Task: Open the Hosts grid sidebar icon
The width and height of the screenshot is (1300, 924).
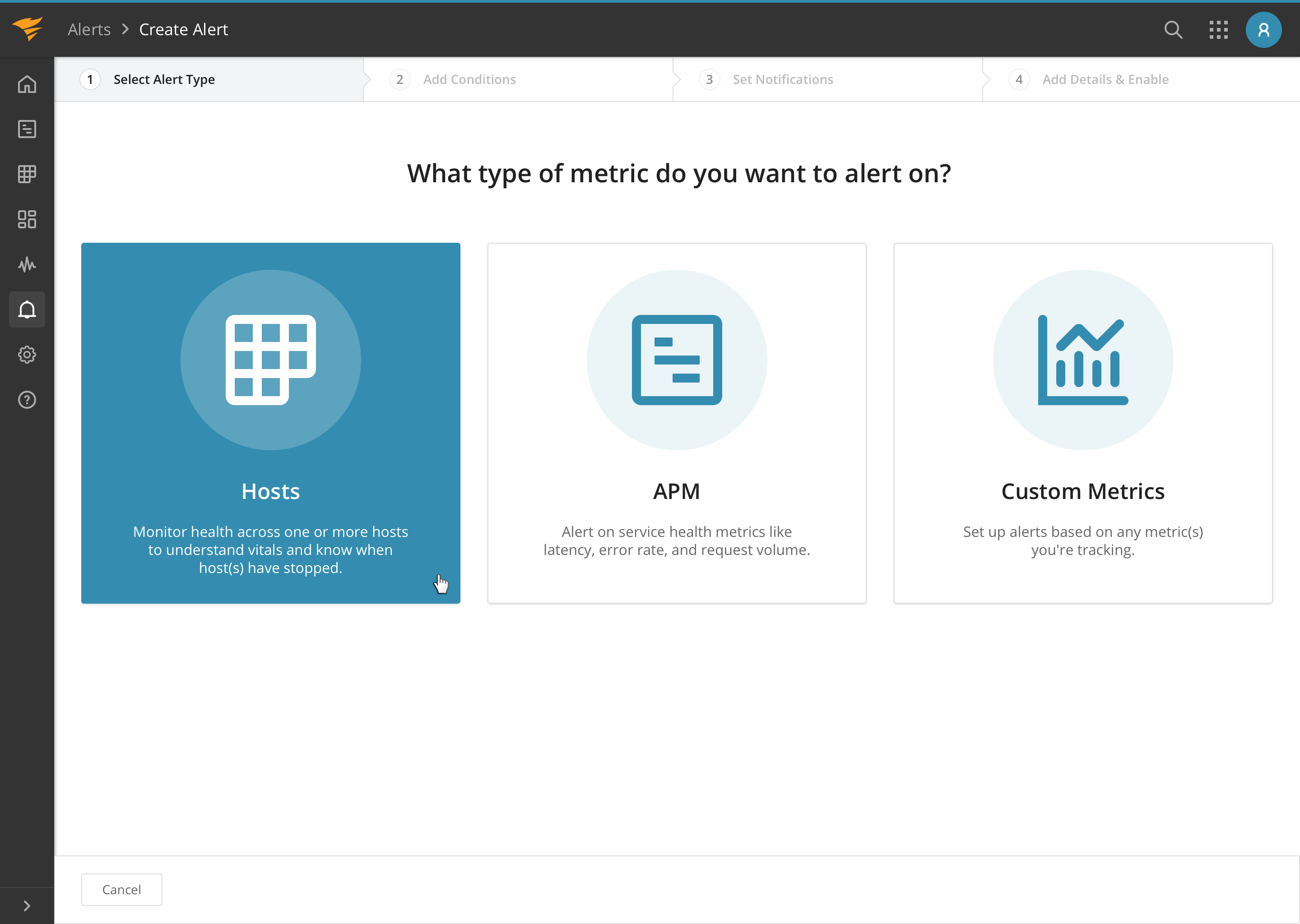Action: tap(27, 174)
